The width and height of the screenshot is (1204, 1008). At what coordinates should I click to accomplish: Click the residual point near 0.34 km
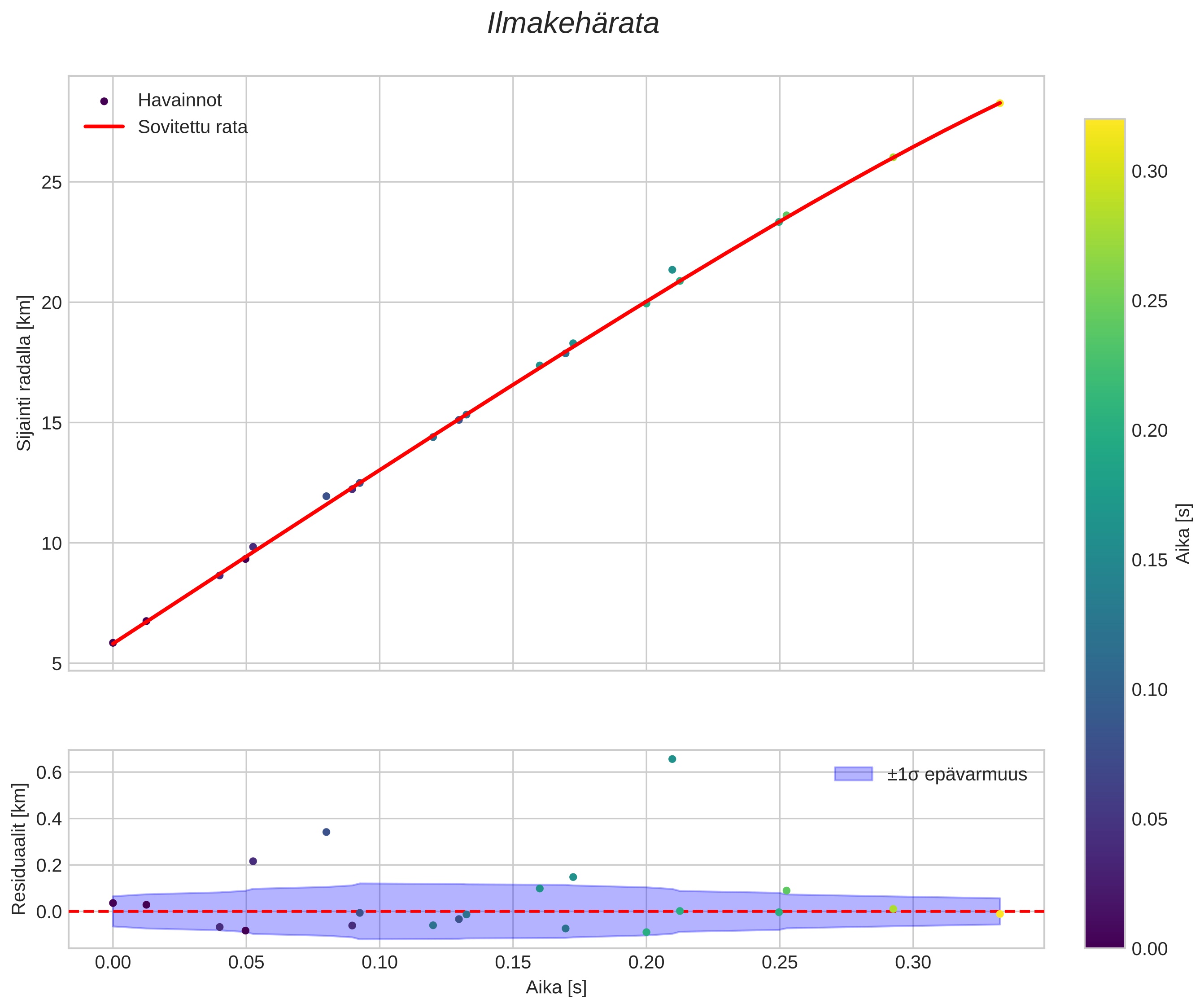point(326,832)
